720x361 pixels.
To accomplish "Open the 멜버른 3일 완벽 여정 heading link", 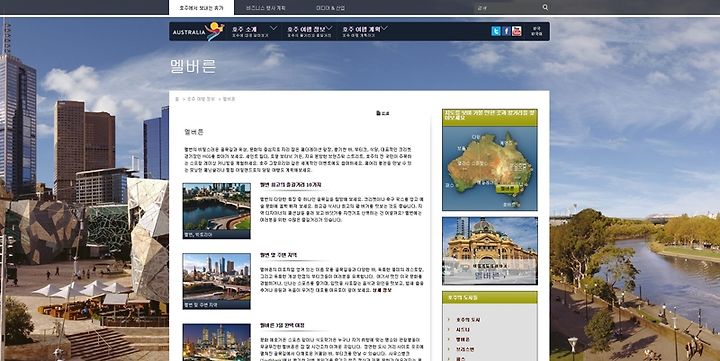I will 281,325.
